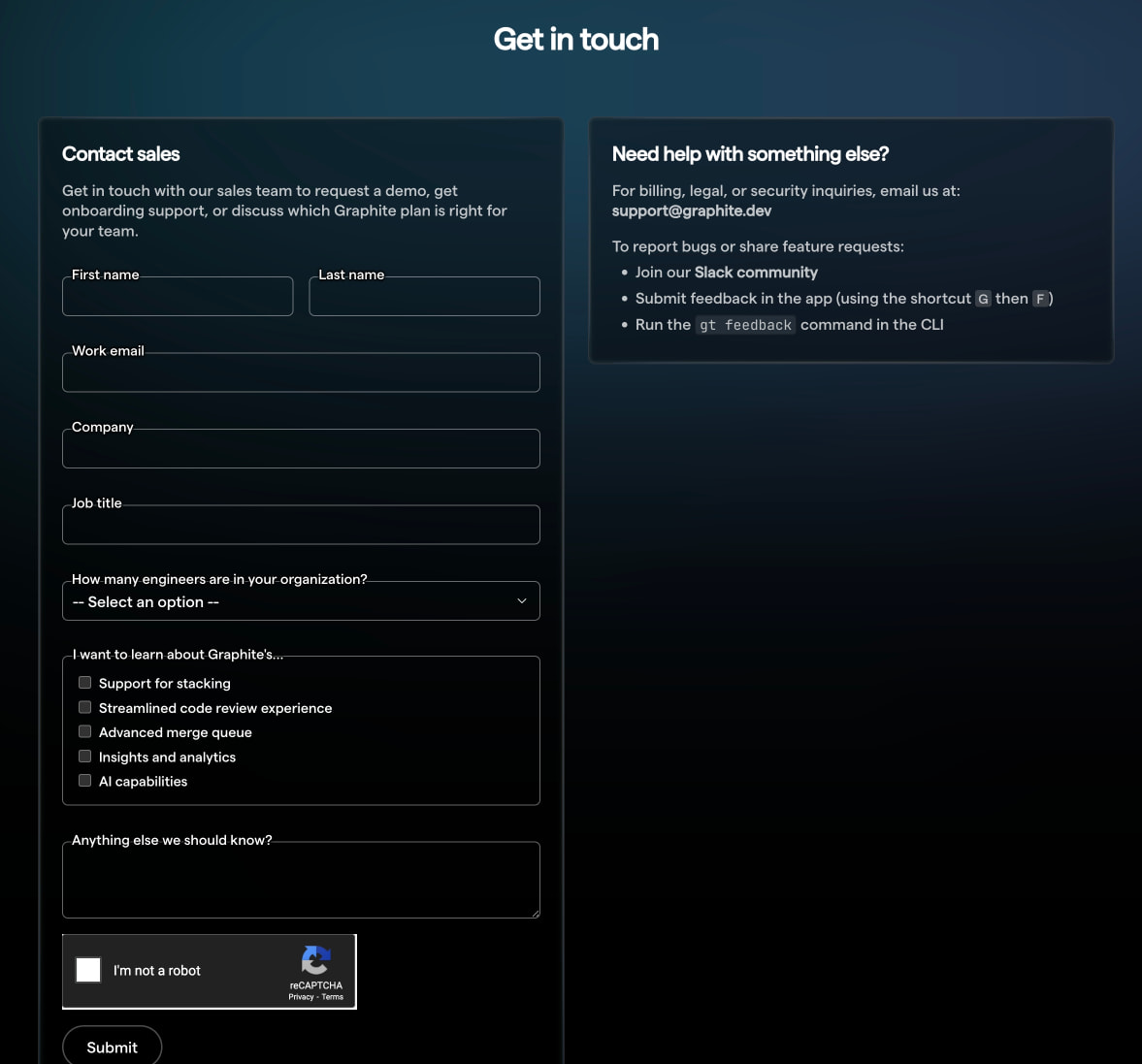Open the engineers count dropdown
Viewport: 1142px width, 1064px height.
(301, 600)
